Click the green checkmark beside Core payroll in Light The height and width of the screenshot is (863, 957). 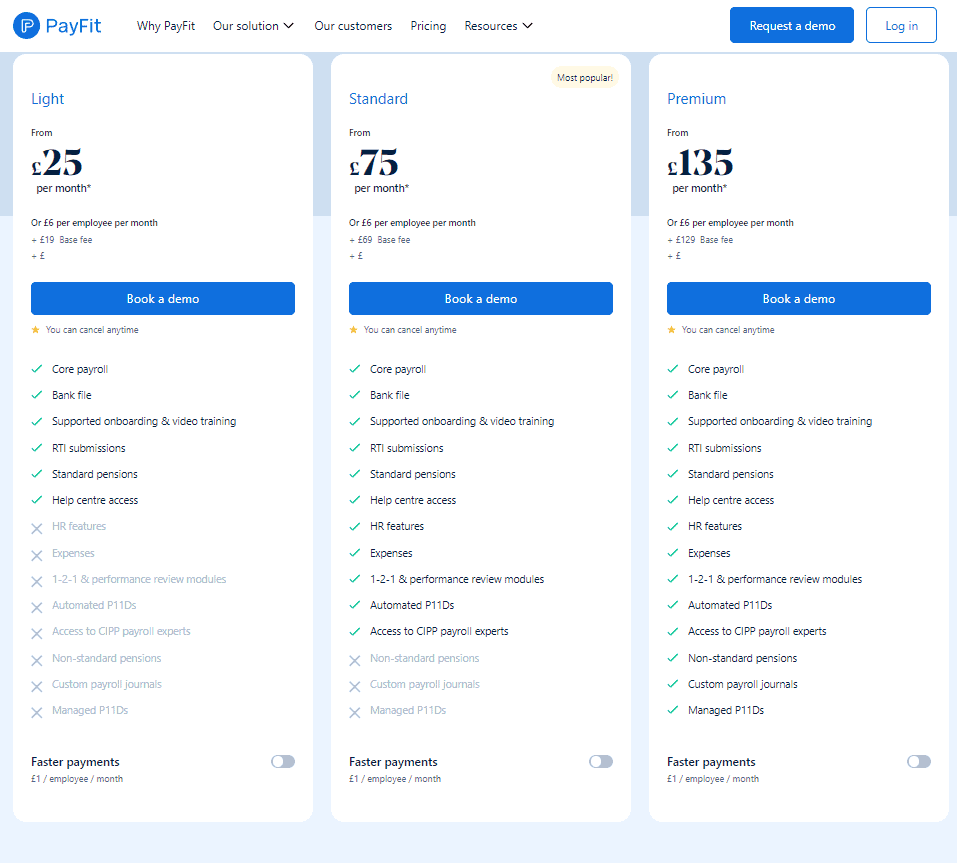(x=37, y=369)
